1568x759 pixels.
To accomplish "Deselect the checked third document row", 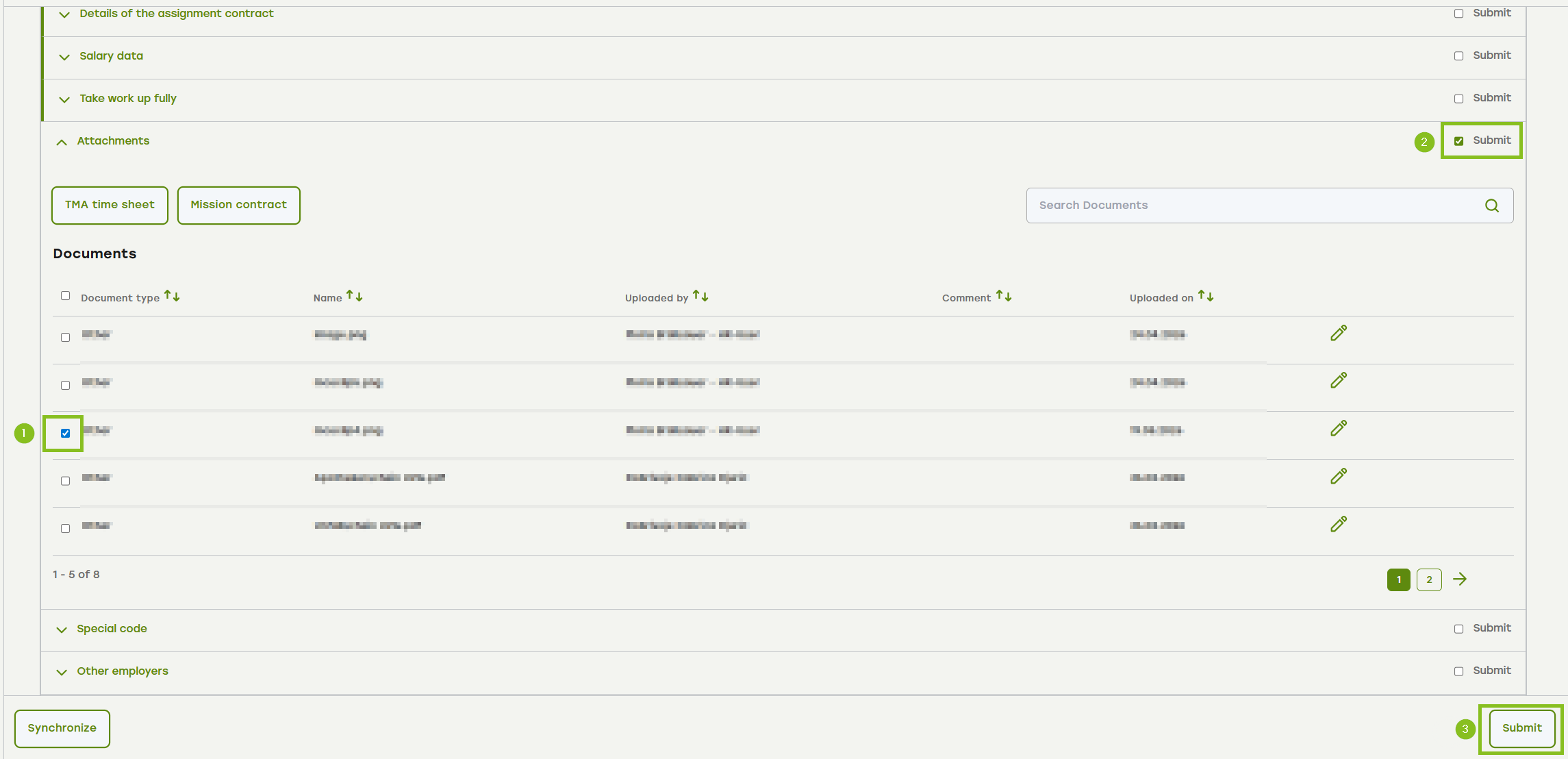I will [x=66, y=433].
